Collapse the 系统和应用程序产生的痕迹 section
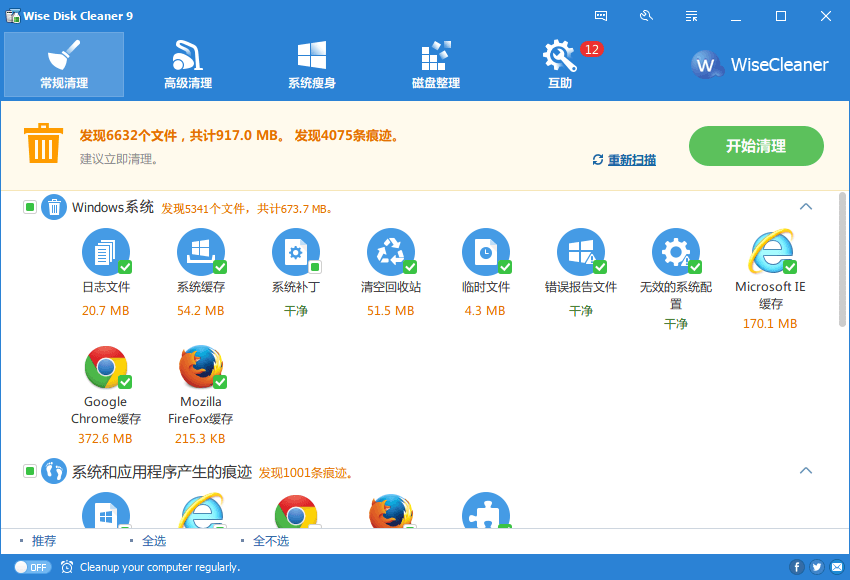 806,471
